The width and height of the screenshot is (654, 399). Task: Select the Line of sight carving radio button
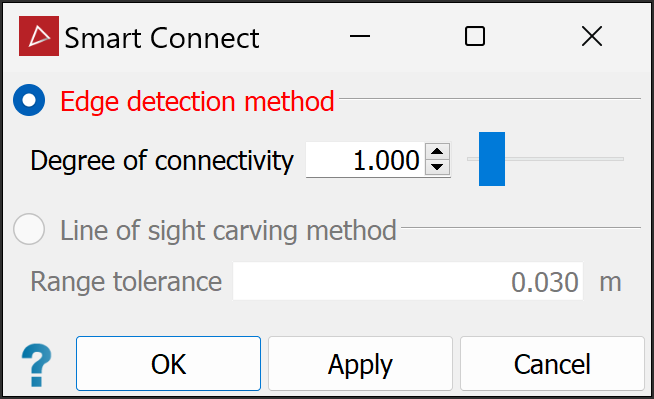(29, 229)
